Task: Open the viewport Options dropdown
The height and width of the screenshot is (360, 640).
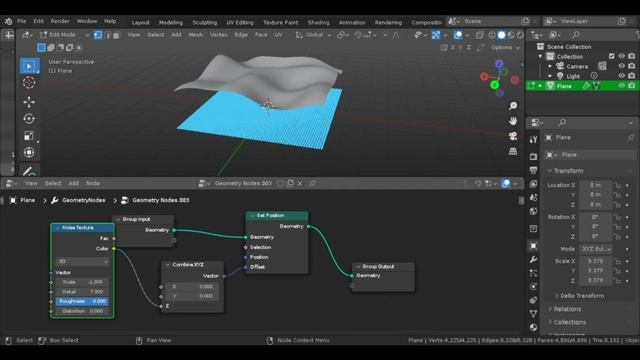Action: pos(505,48)
